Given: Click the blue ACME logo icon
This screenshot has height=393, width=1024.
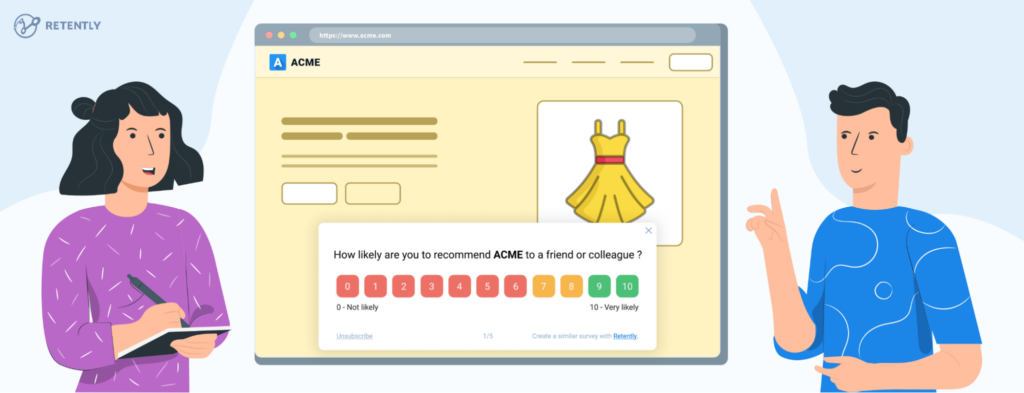Looking at the screenshot, I should tap(278, 63).
